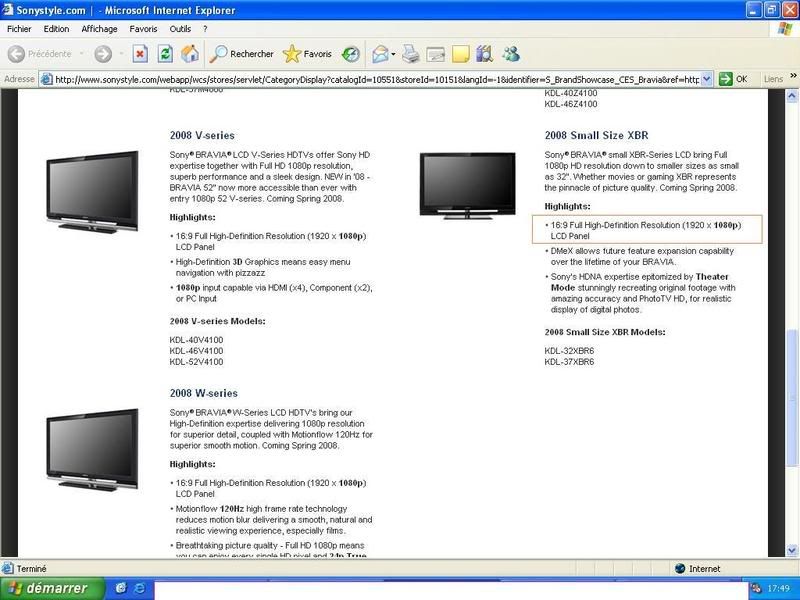
Task: Click the scrollbar down arrow
Action: point(792,550)
